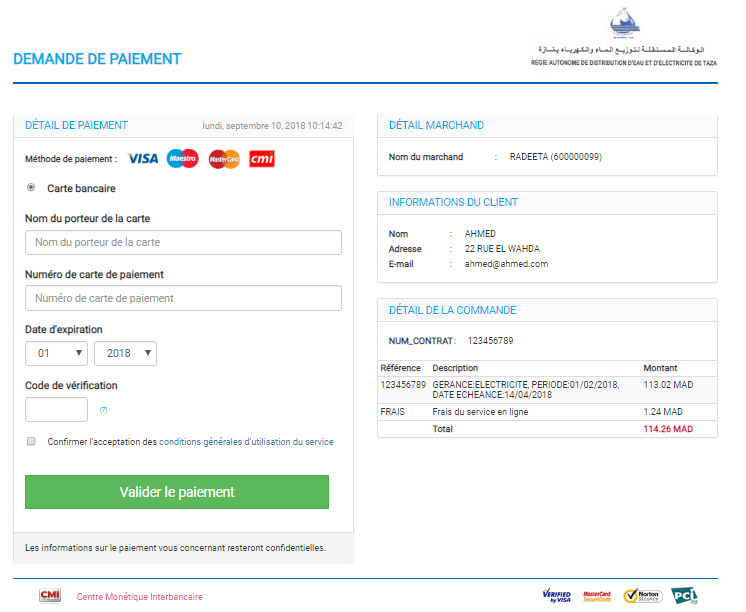
Task: Click the Verified by Visa badge
Action: (556, 596)
